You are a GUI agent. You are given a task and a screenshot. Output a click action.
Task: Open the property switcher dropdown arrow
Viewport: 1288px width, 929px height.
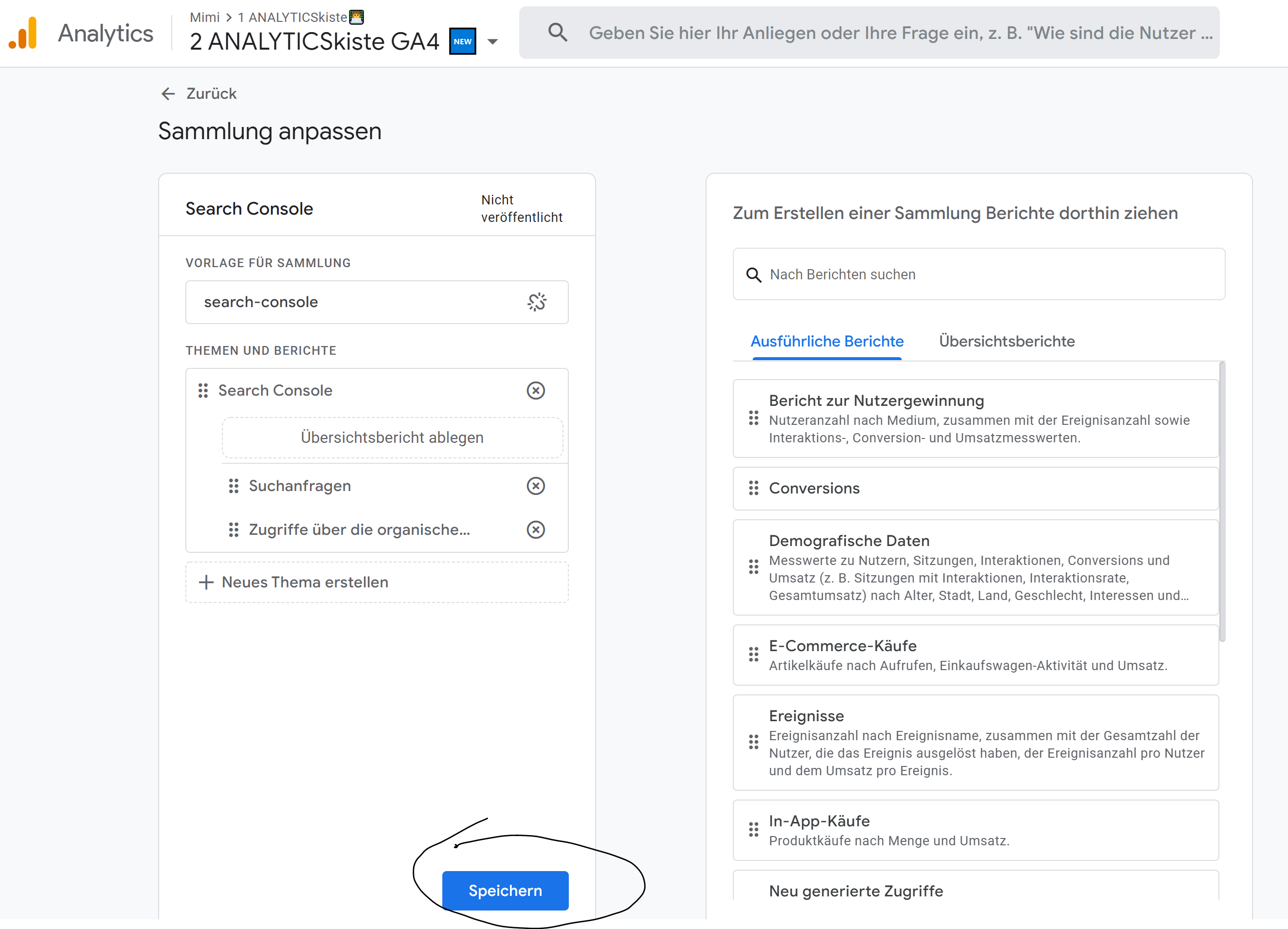coord(492,41)
